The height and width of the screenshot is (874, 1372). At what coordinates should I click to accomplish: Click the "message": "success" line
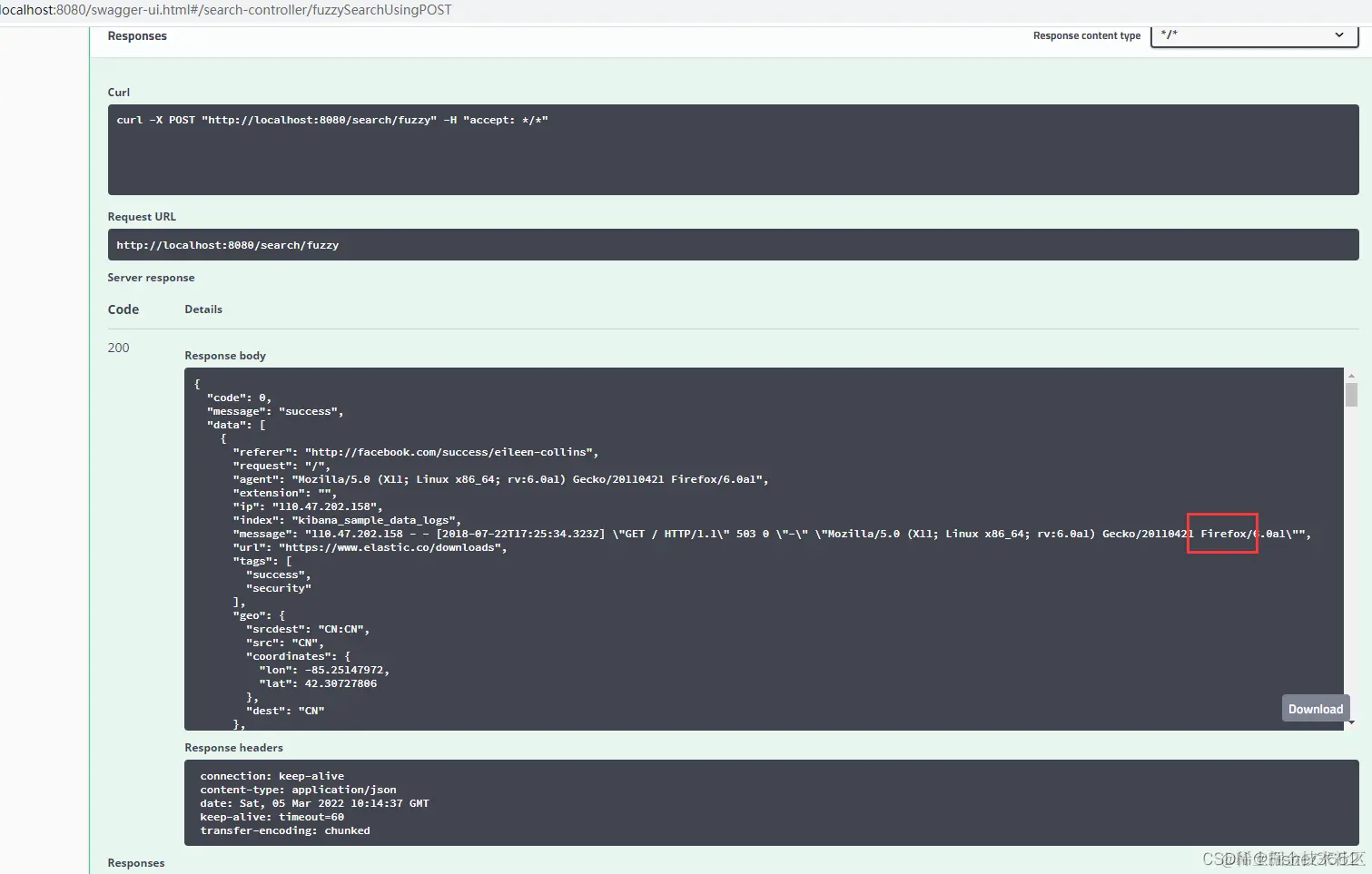pyautogui.click(x=275, y=411)
